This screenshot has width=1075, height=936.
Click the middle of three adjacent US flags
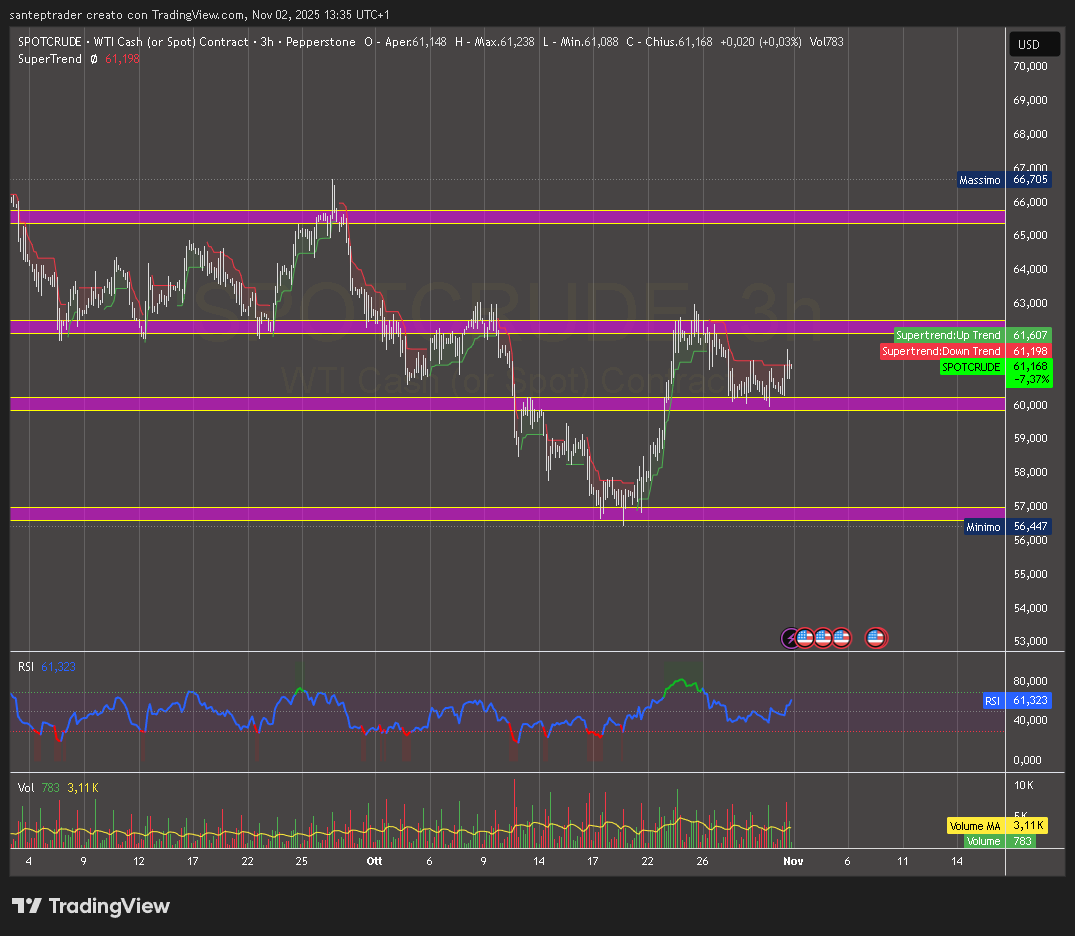[x=823, y=637]
